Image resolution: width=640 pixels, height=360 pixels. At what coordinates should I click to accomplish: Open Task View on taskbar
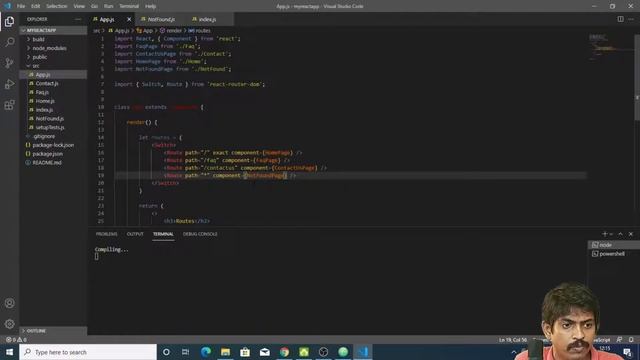pos(185,352)
